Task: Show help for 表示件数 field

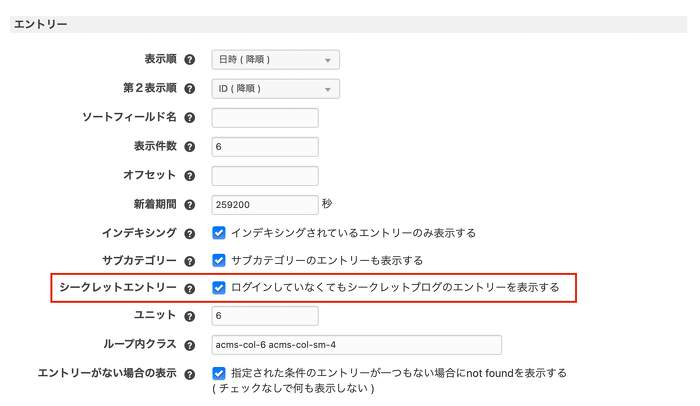Action: click(190, 146)
